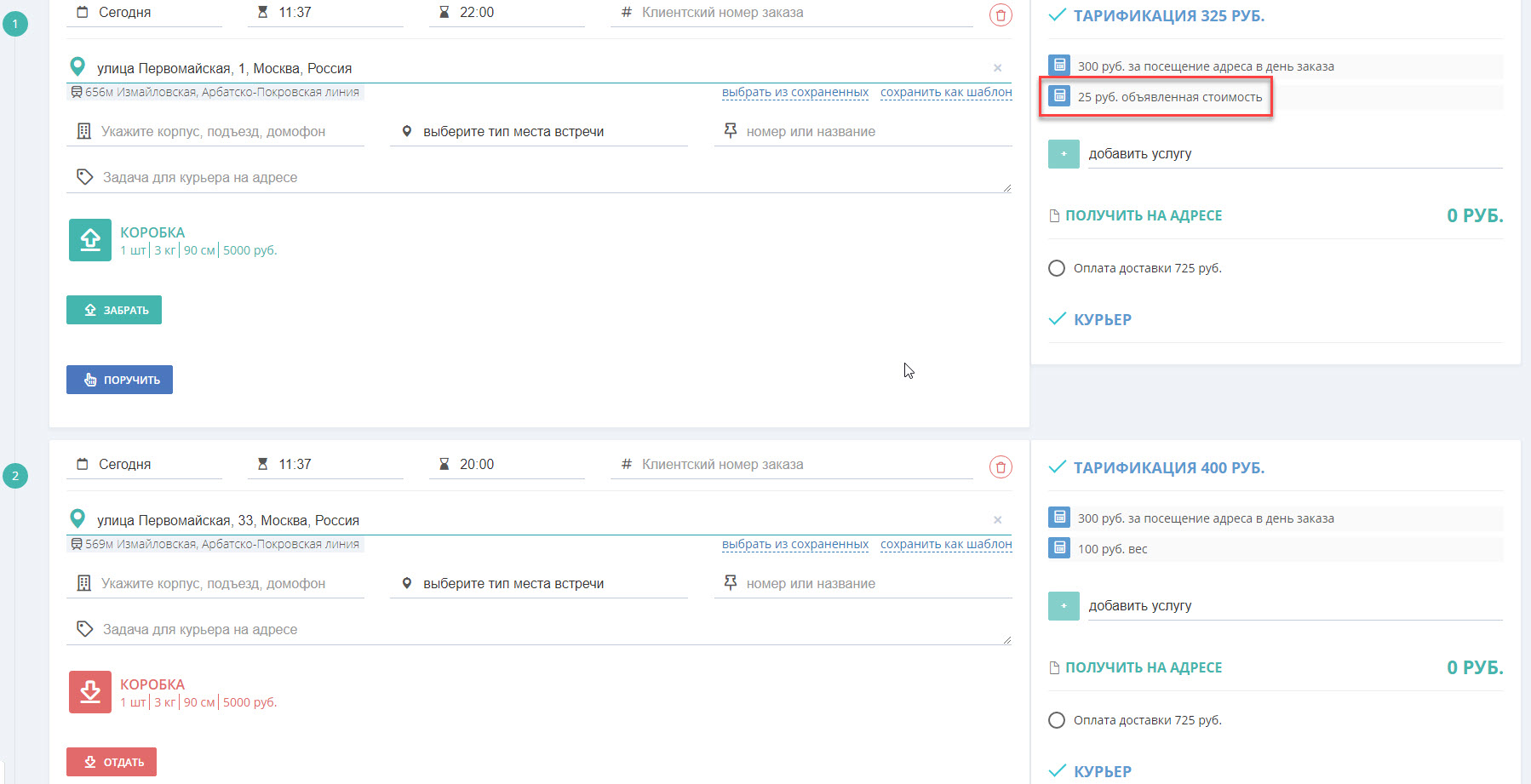This screenshot has width=1531, height=784.
Task: Click the hourglass icon beside 22:00
Action: click(x=444, y=12)
